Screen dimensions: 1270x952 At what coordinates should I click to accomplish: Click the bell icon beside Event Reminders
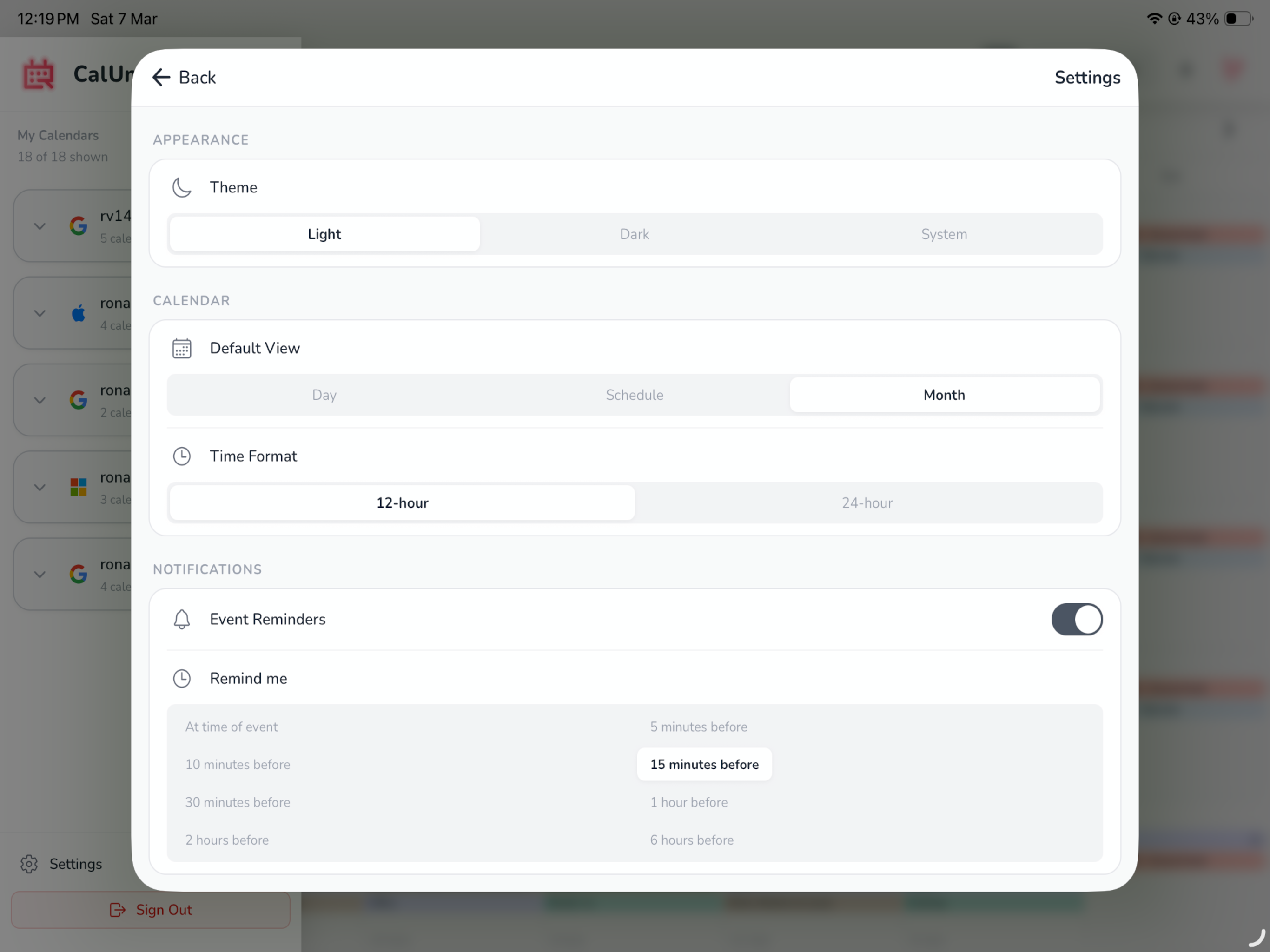pyautogui.click(x=182, y=620)
